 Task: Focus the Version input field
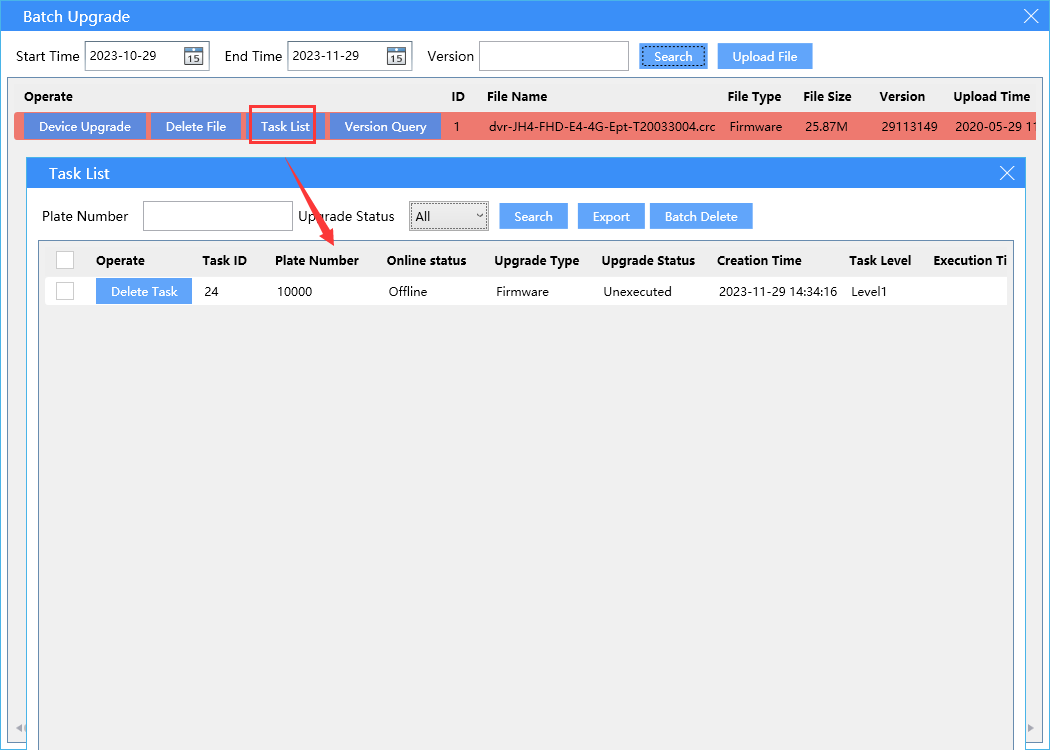coord(554,56)
